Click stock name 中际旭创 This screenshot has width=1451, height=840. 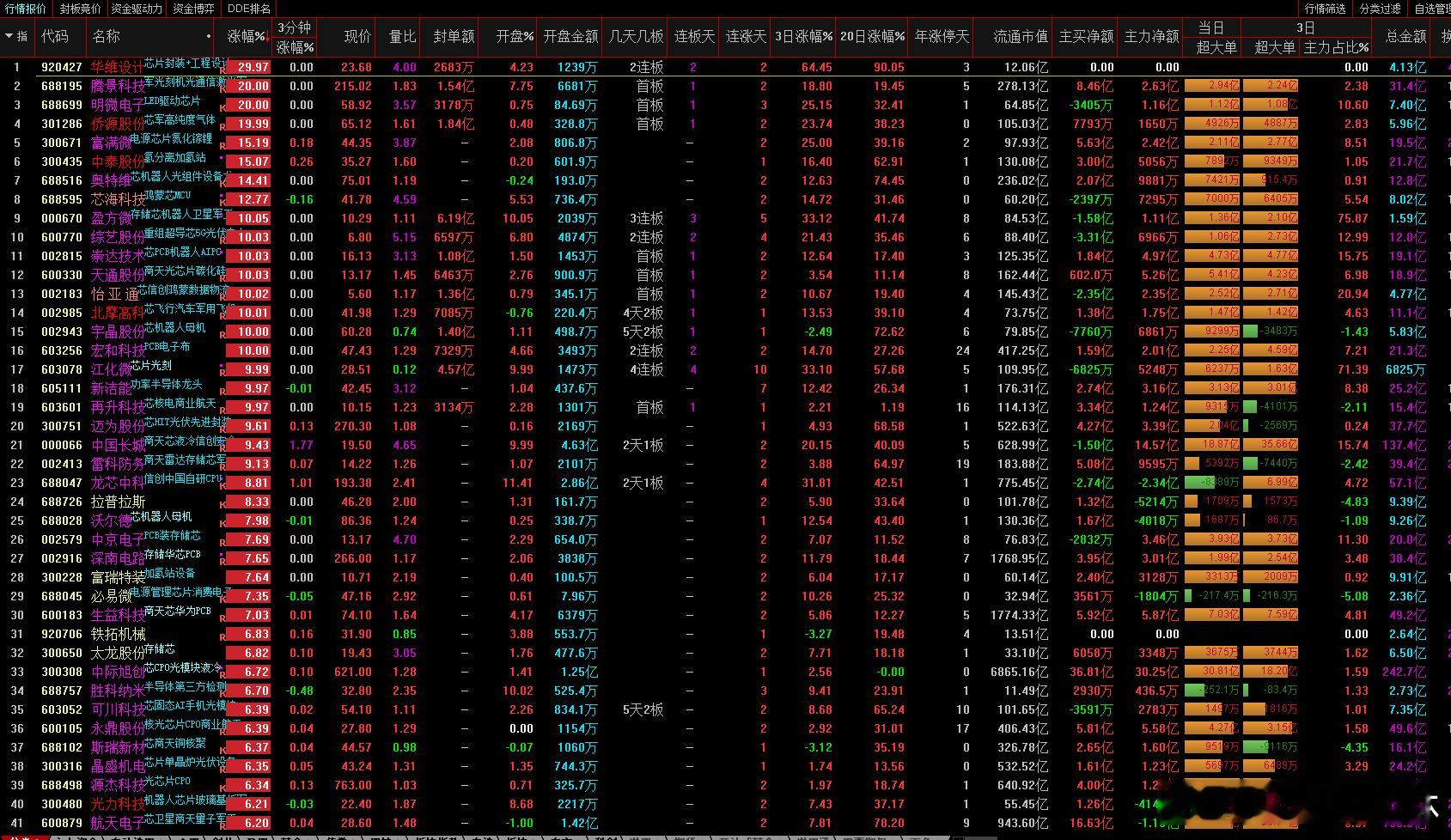coord(118,672)
